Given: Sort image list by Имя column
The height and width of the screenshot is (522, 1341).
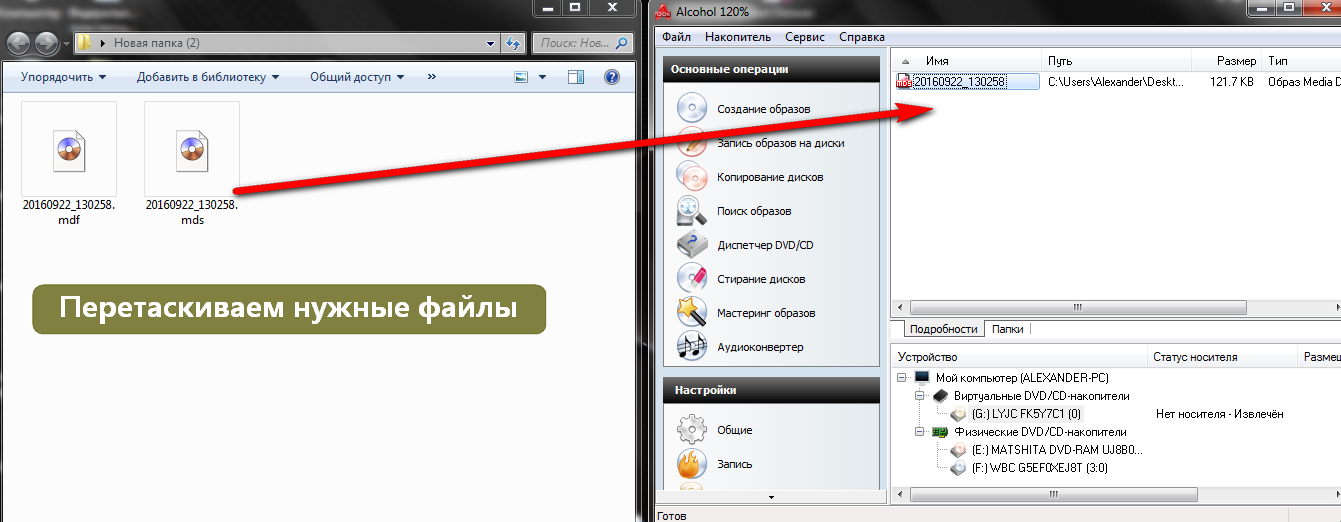Looking at the screenshot, I should tap(966, 61).
